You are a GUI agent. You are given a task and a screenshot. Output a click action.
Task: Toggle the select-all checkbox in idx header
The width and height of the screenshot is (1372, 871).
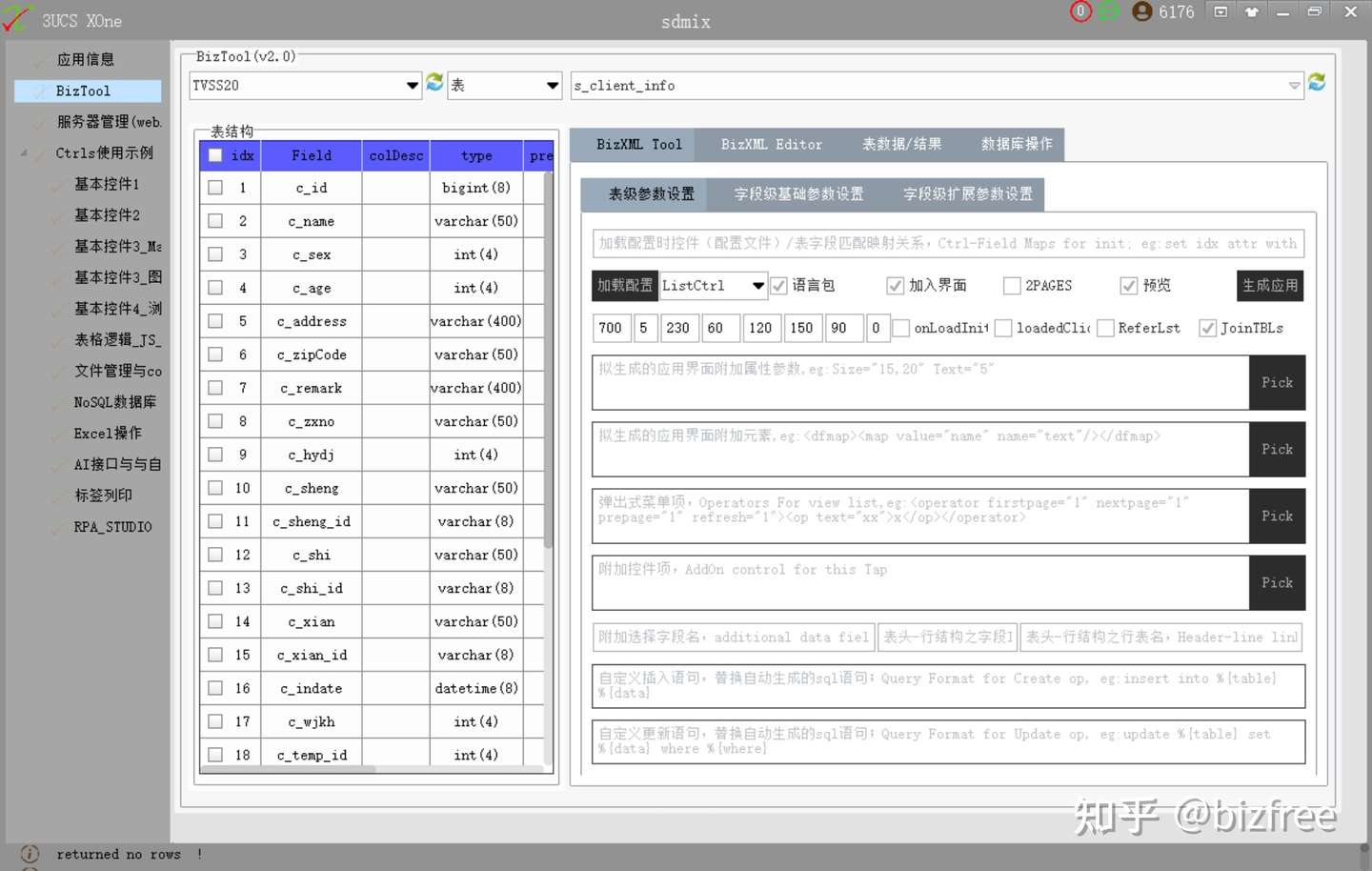[215, 155]
